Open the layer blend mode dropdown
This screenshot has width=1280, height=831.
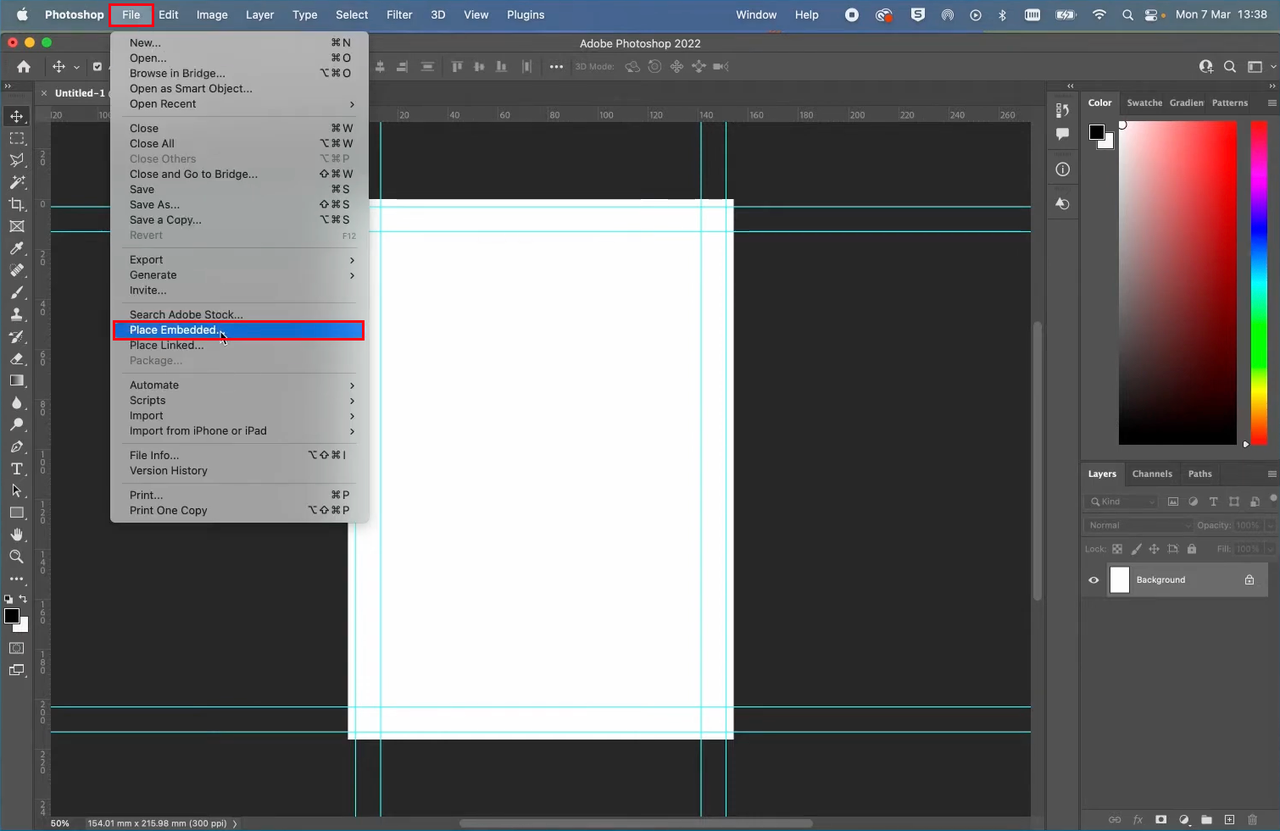(1138, 525)
